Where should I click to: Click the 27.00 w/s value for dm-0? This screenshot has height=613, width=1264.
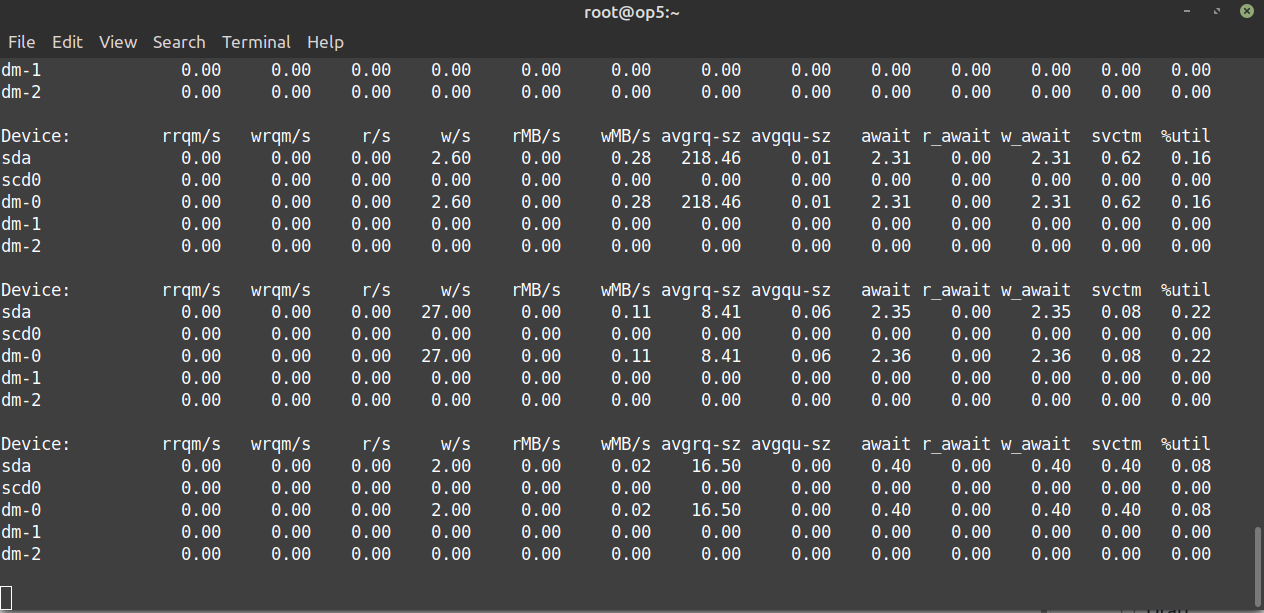446,356
